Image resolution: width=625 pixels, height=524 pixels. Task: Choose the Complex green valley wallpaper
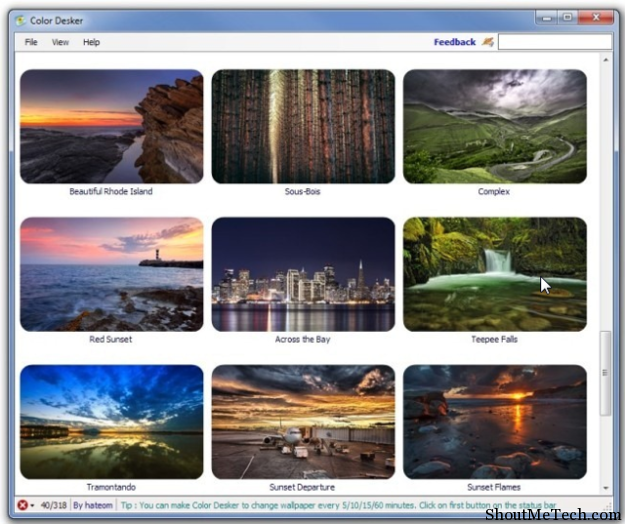pos(494,127)
